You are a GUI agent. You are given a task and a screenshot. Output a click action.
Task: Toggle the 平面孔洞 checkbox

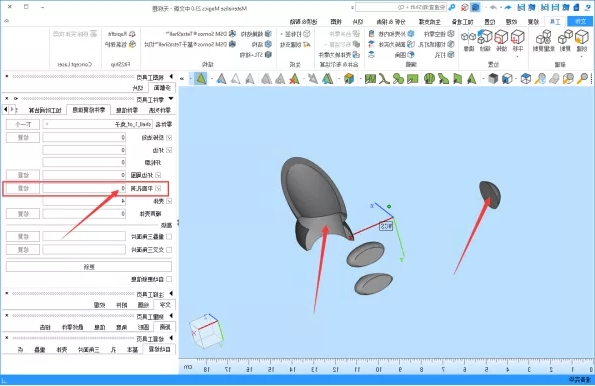pyautogui.click(x=158, y=188)
